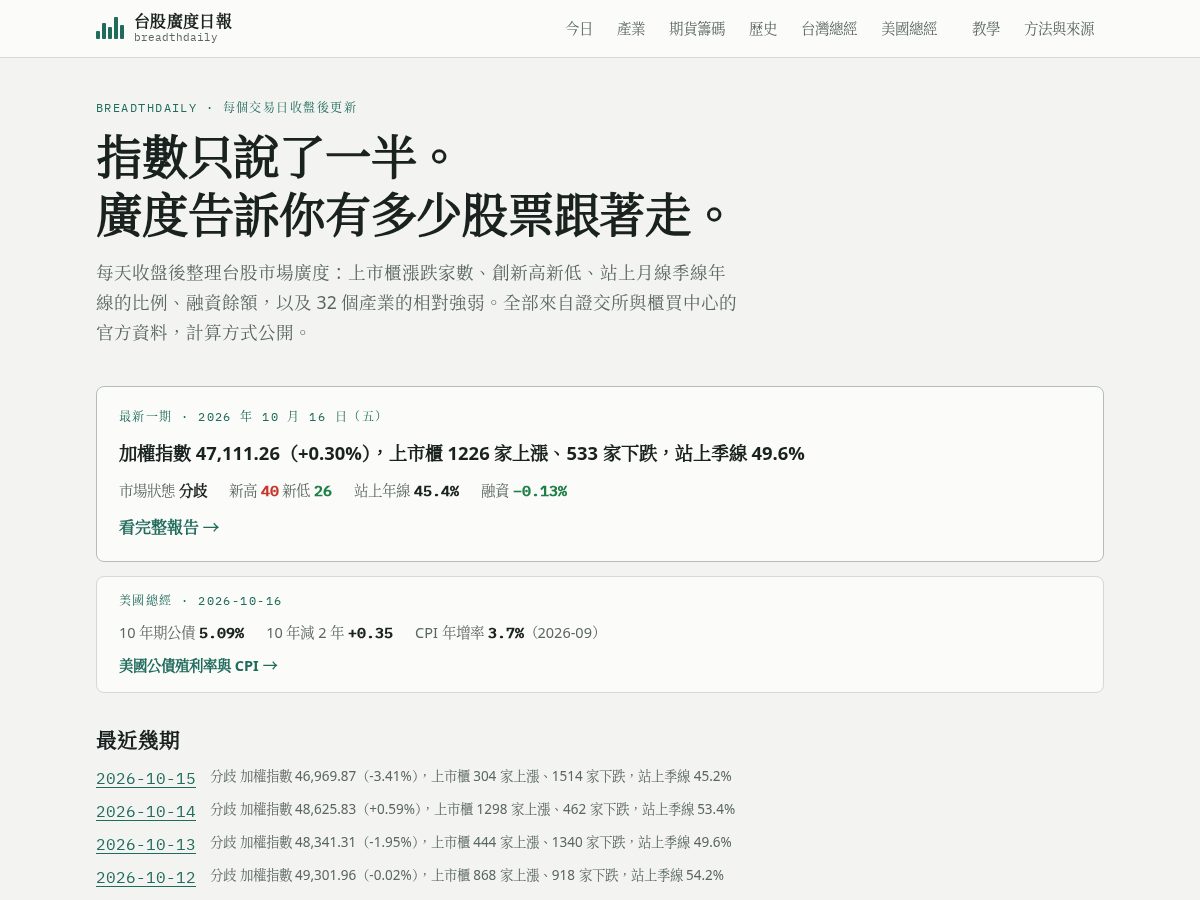Click the 最近幾期 section heading
The height and width of the screenshot is (900, 1200).
tap(138, 741)
